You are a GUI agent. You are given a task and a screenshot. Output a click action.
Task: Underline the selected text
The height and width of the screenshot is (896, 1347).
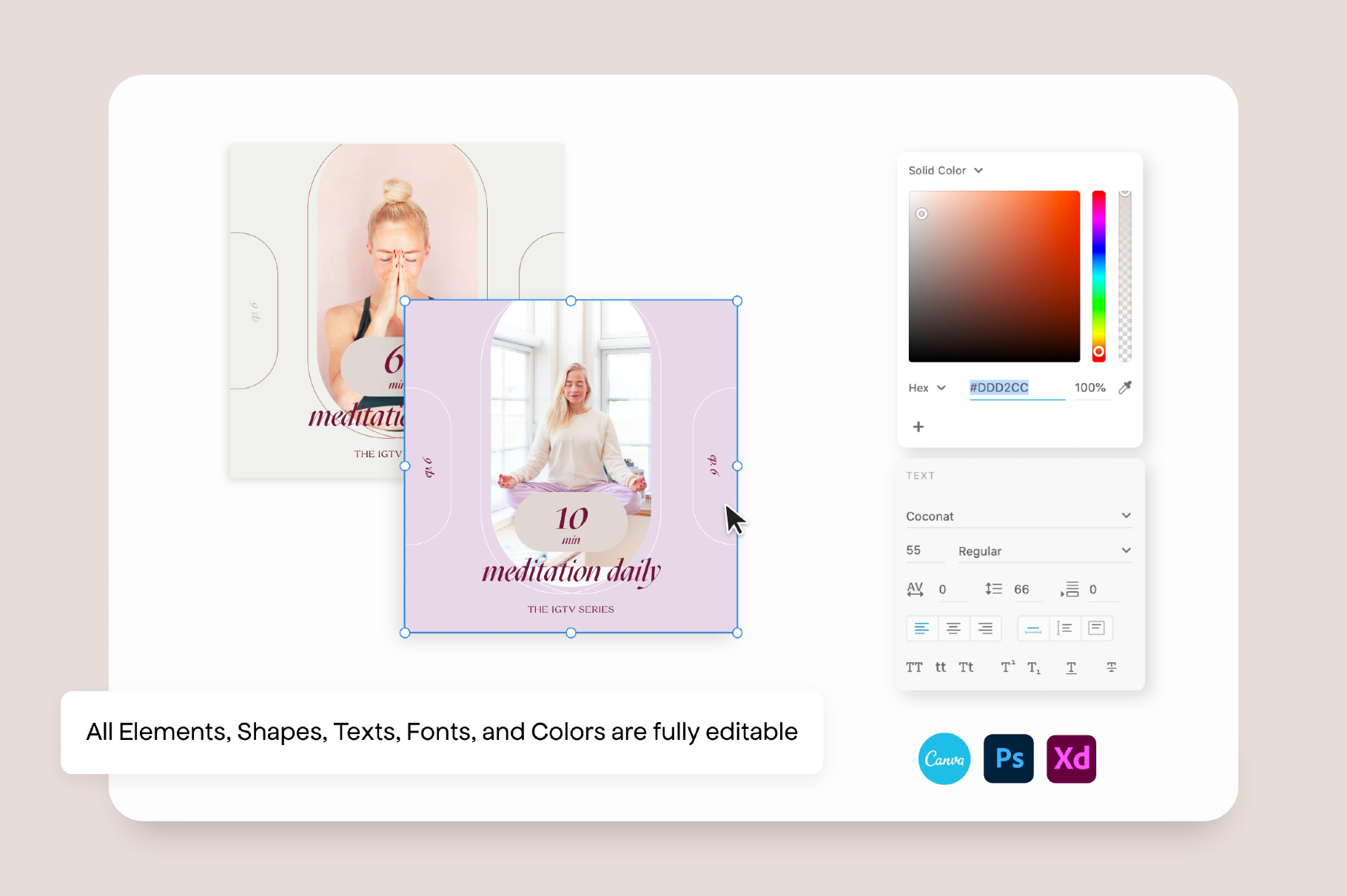coord(1071,668)
